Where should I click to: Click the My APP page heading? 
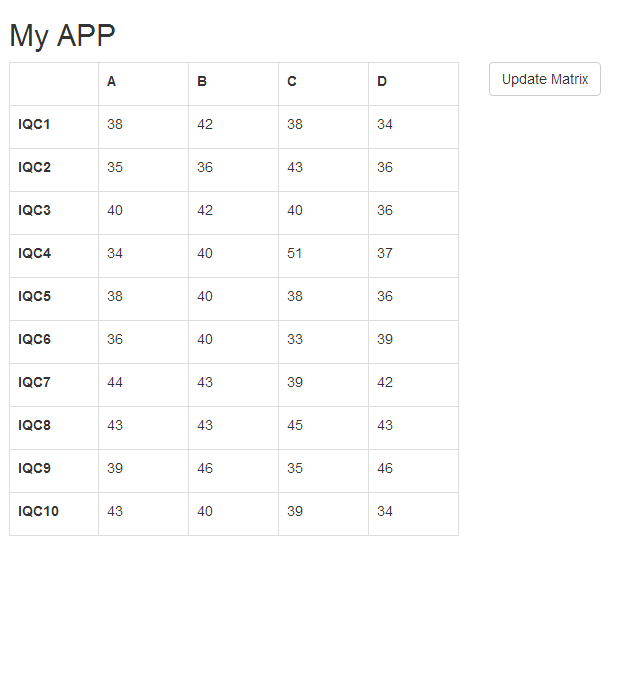[x=62, y=35]
